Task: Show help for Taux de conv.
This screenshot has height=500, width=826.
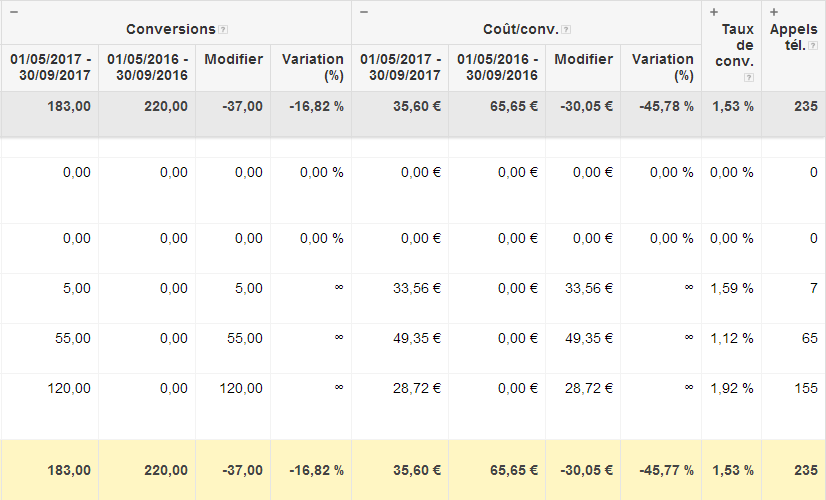Action: [749, 77]
